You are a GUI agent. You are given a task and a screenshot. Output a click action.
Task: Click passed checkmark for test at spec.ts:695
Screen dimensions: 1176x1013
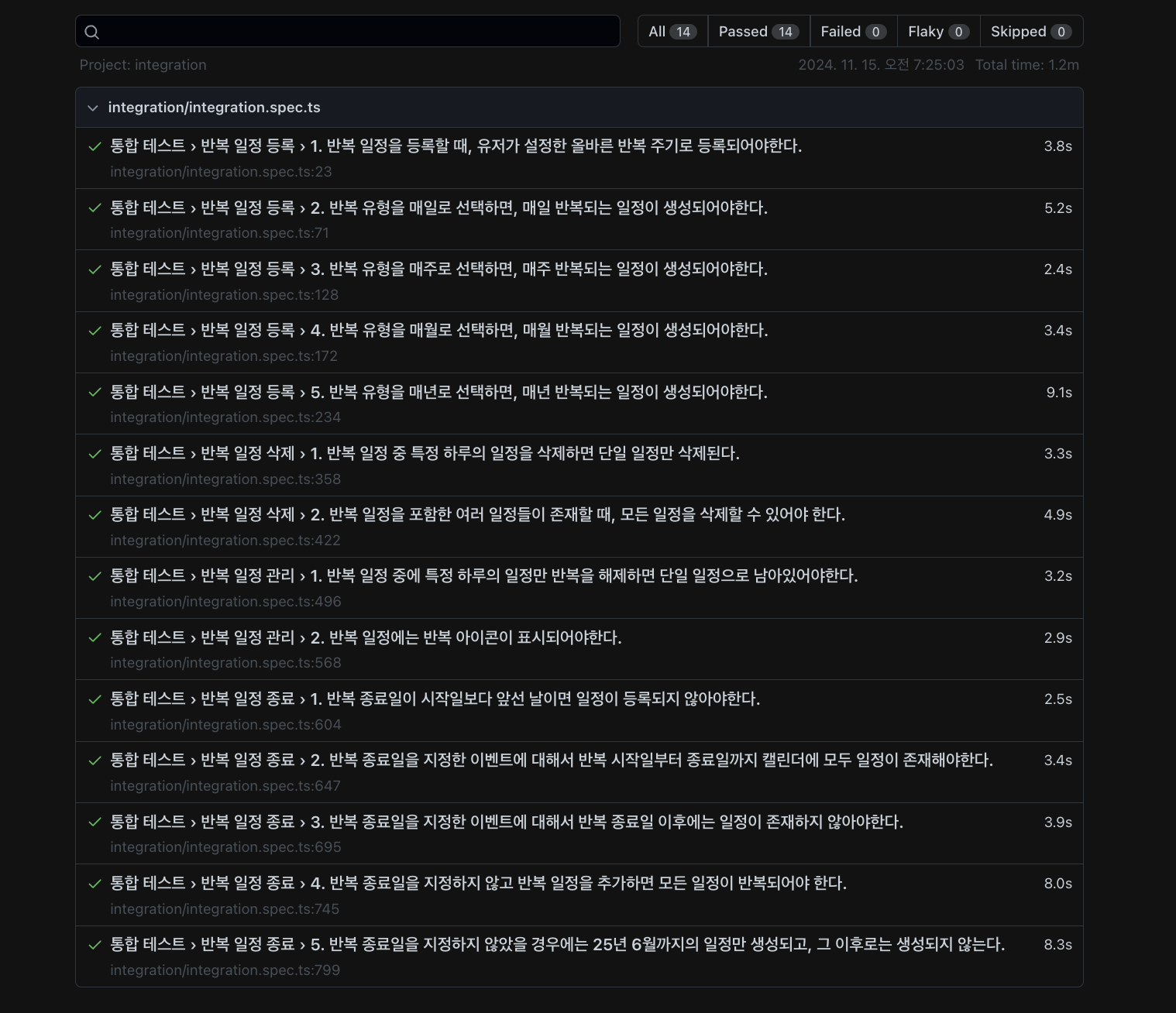pos(95,822)
